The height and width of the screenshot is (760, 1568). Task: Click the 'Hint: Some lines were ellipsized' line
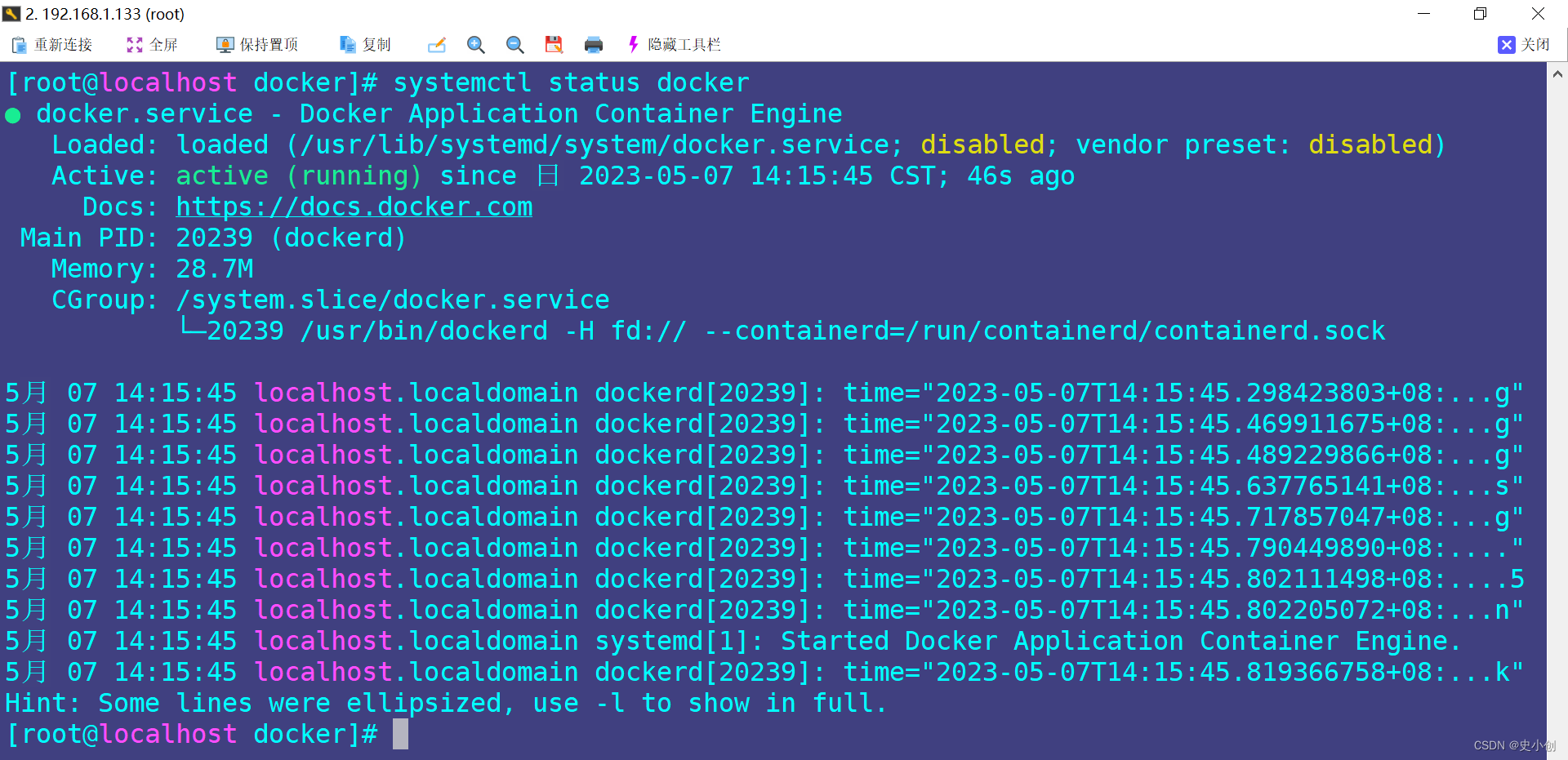(446, 703)
